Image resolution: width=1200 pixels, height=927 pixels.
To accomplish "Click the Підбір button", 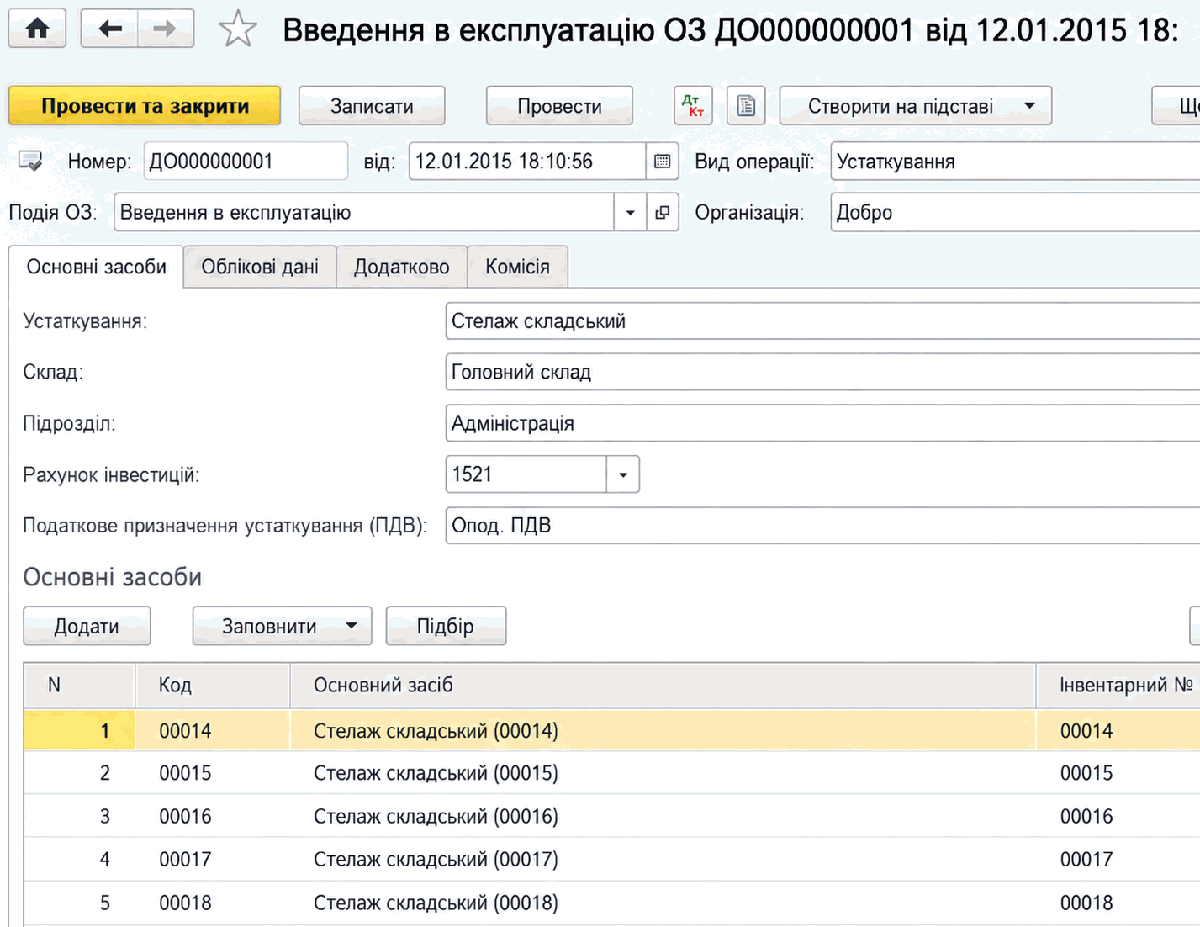I will point(446,626).
